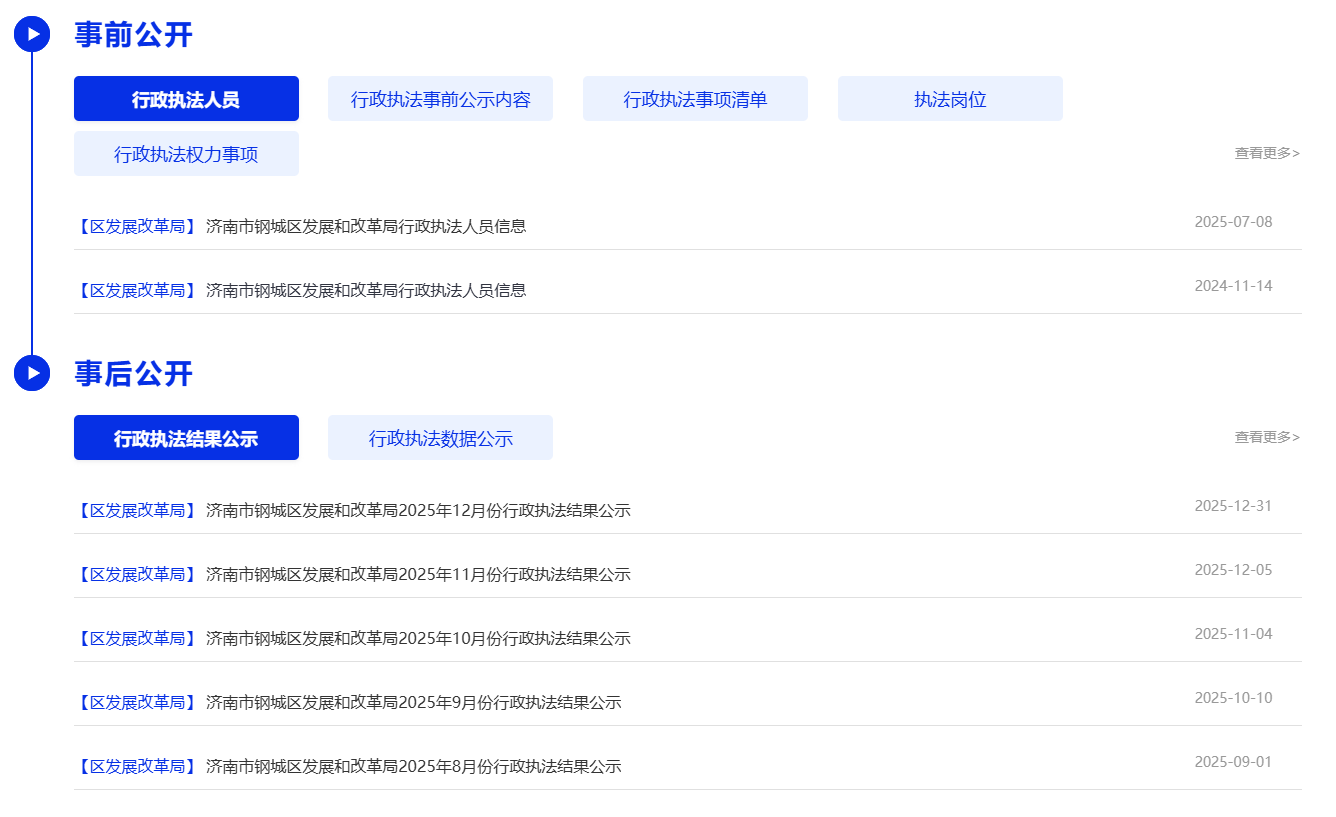Open the 2025年12月份行政执法结果公示 link
Viewport: 1336px width, 817px height.
click(417, 511)
